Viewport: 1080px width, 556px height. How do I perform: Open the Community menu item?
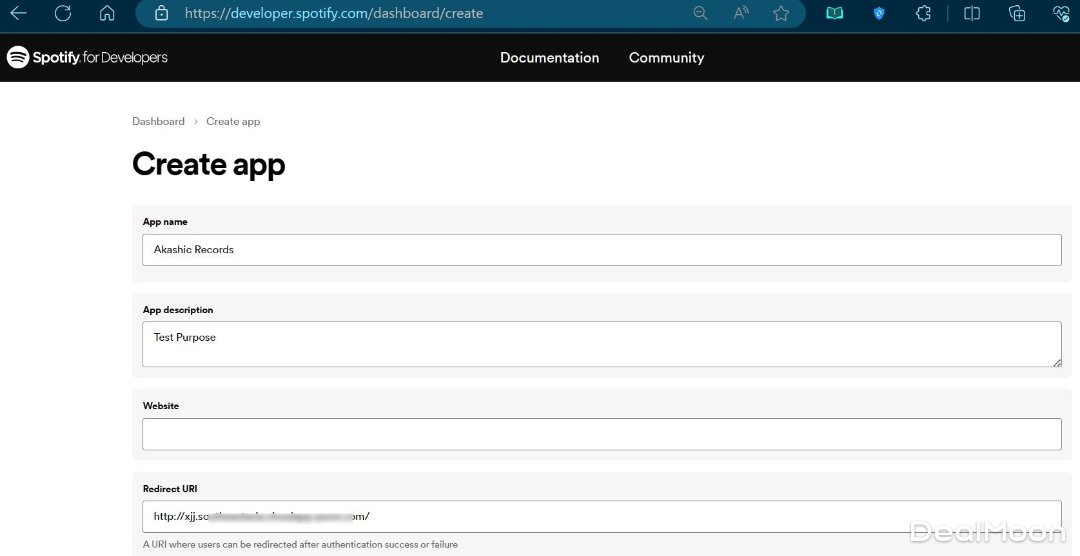pos(666,58)
